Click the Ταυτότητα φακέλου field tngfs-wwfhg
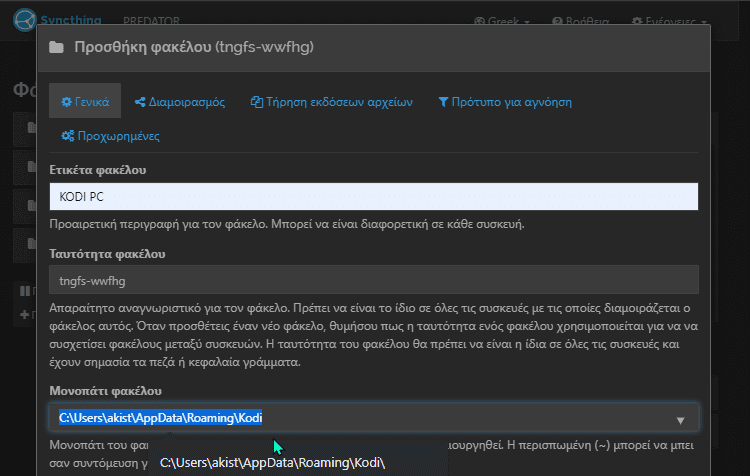This screenshot has width=750, height=476. tap(374, 280)
